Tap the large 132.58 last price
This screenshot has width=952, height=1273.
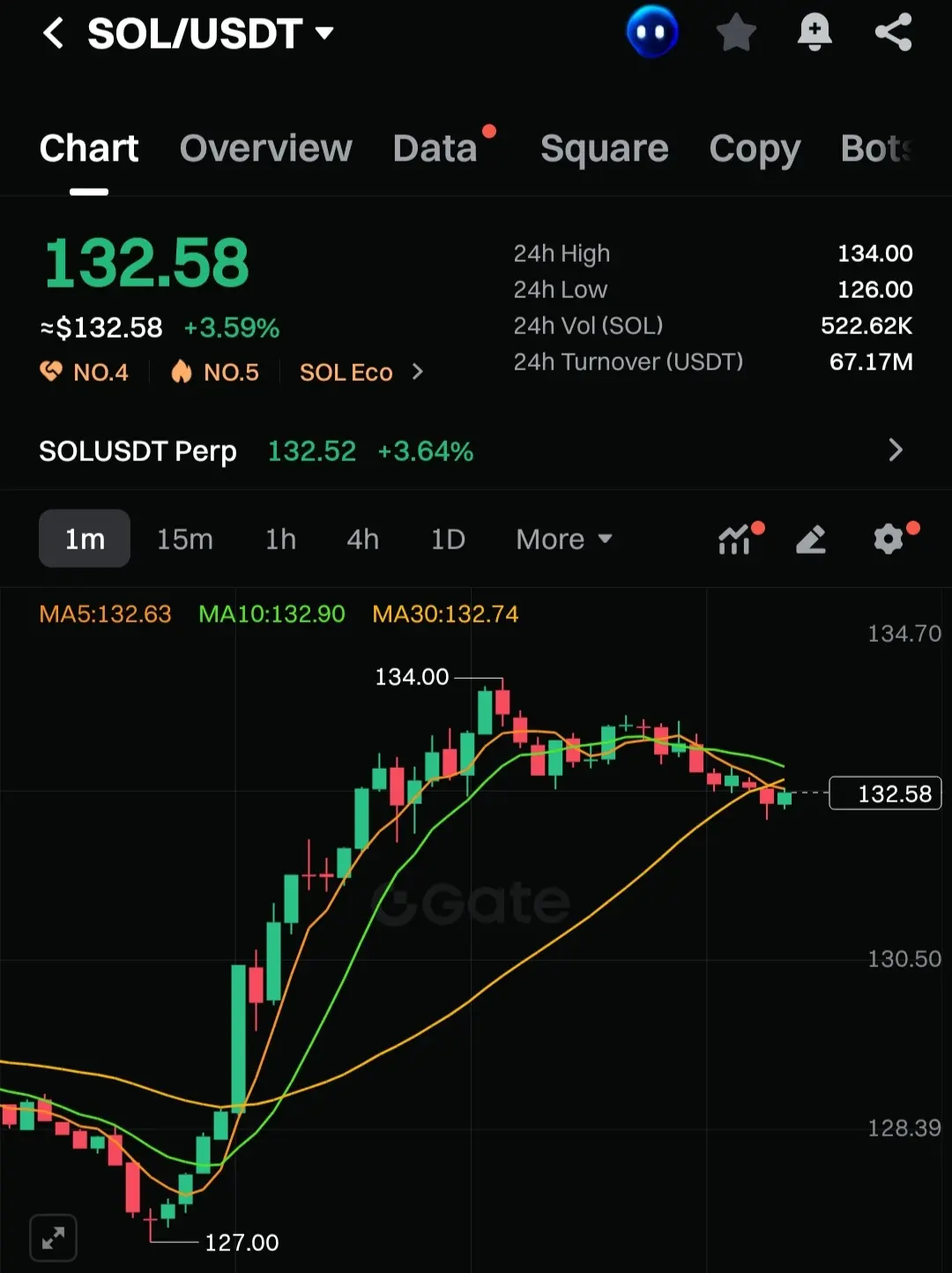146,263
